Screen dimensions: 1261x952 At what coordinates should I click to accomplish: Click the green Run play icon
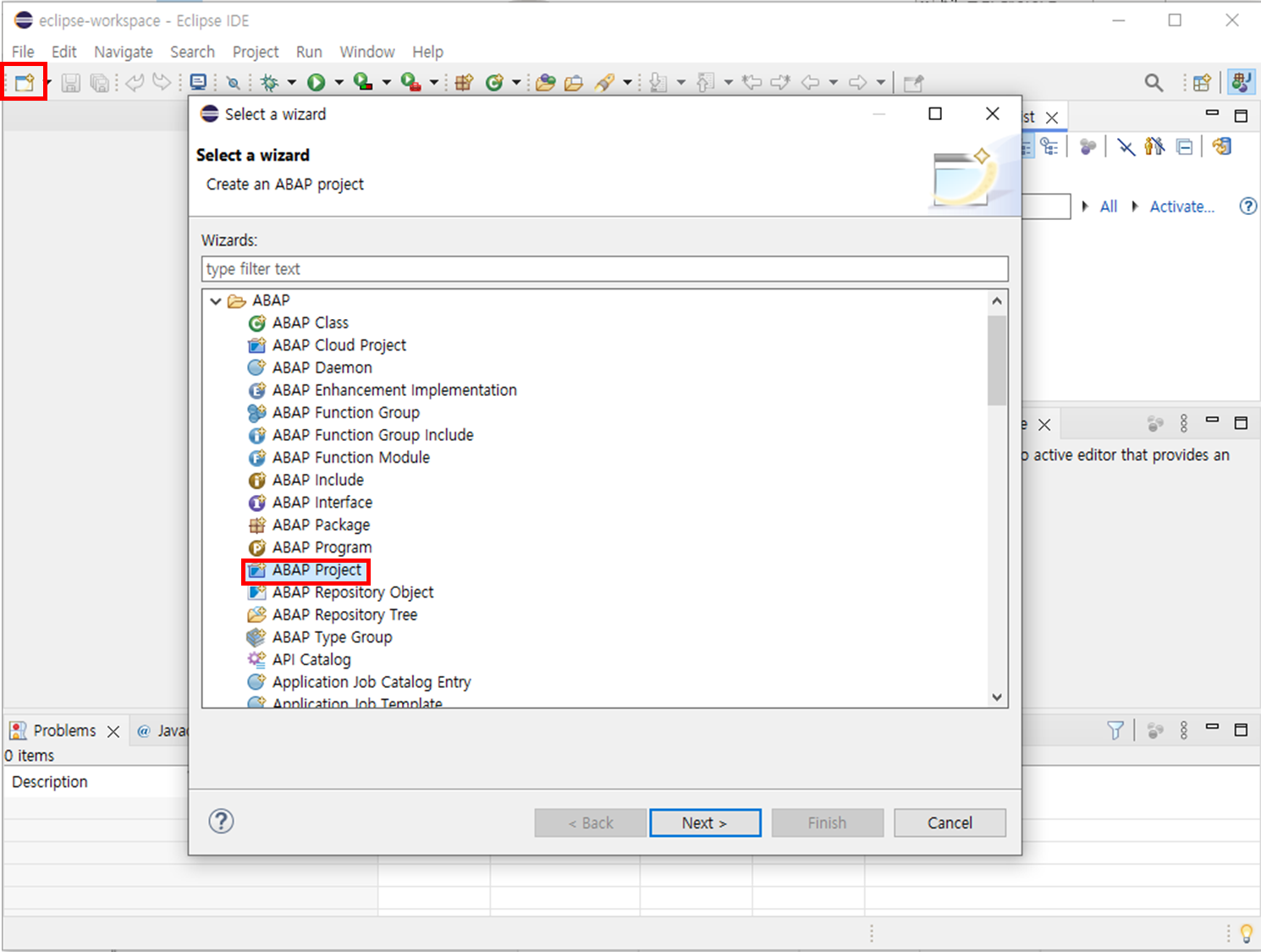[317, 82]
